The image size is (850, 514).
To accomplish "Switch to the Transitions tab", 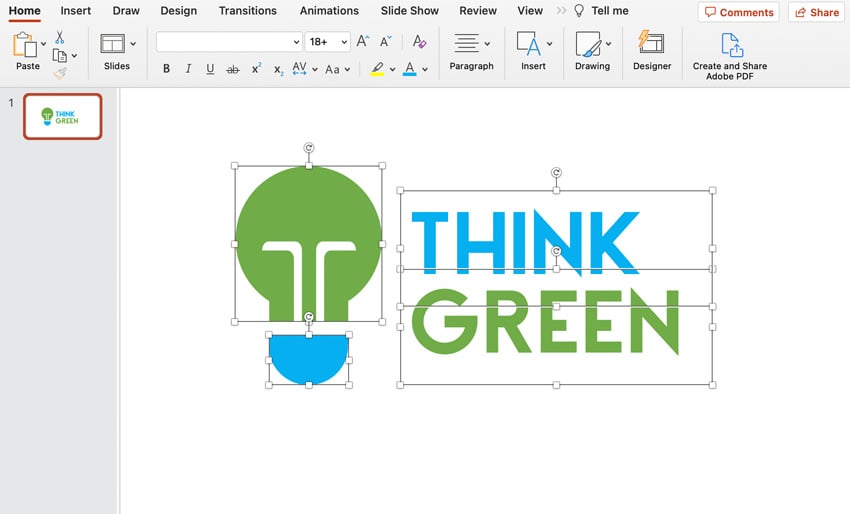I will tap(247, 11).
